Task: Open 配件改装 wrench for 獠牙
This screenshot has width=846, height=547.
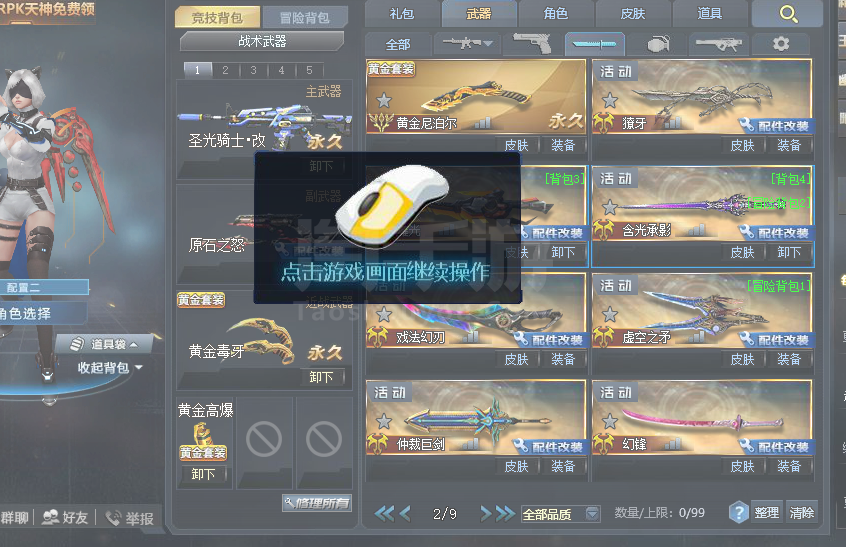Action: point(775,126)
